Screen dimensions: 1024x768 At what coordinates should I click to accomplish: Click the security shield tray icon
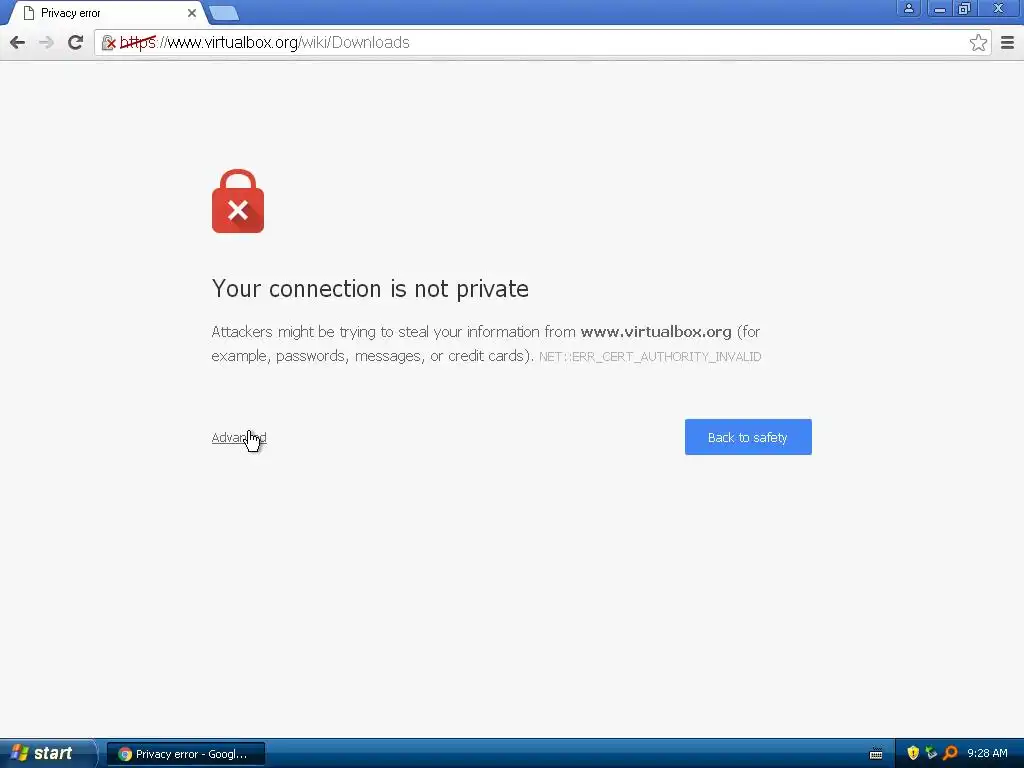coord(912,753)
